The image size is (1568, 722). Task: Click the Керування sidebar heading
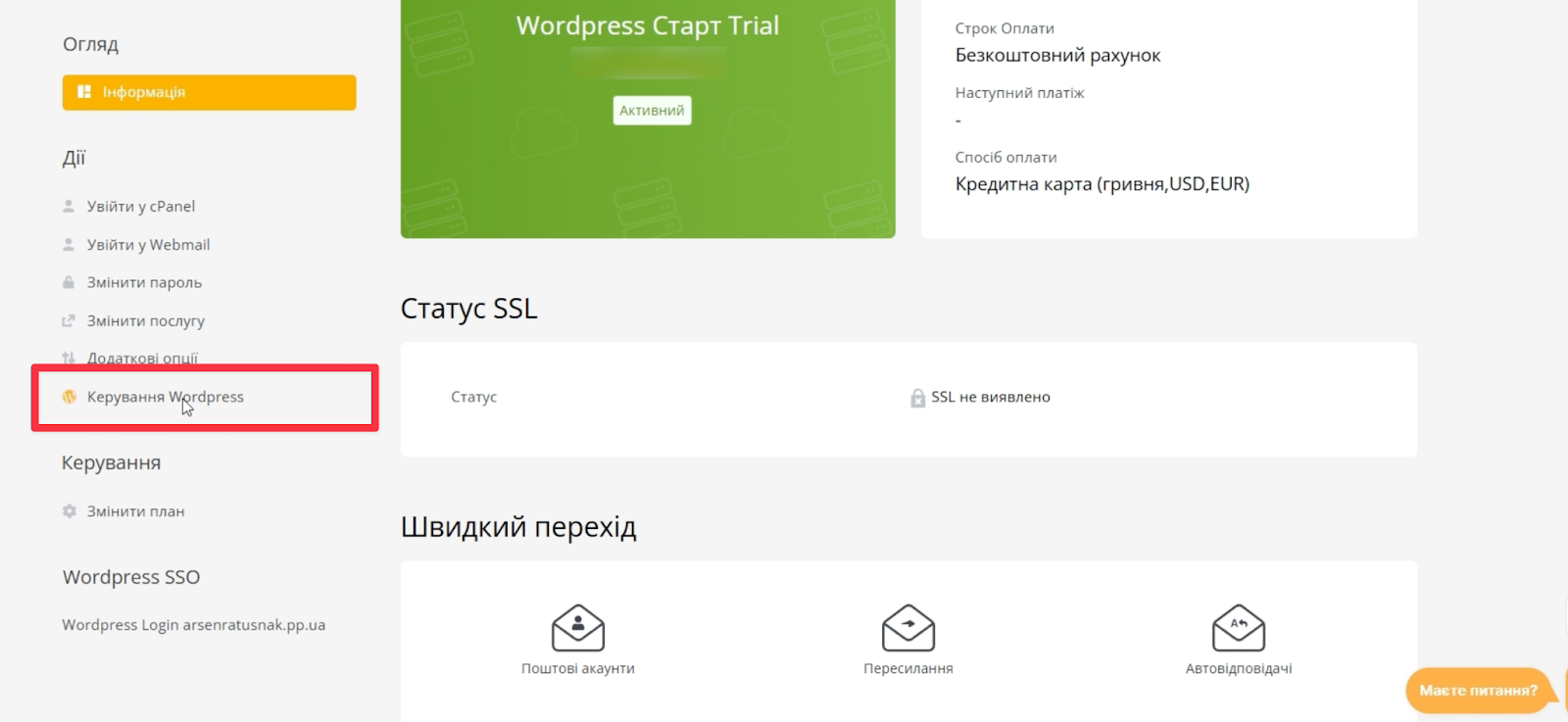[x=111, y=463]
